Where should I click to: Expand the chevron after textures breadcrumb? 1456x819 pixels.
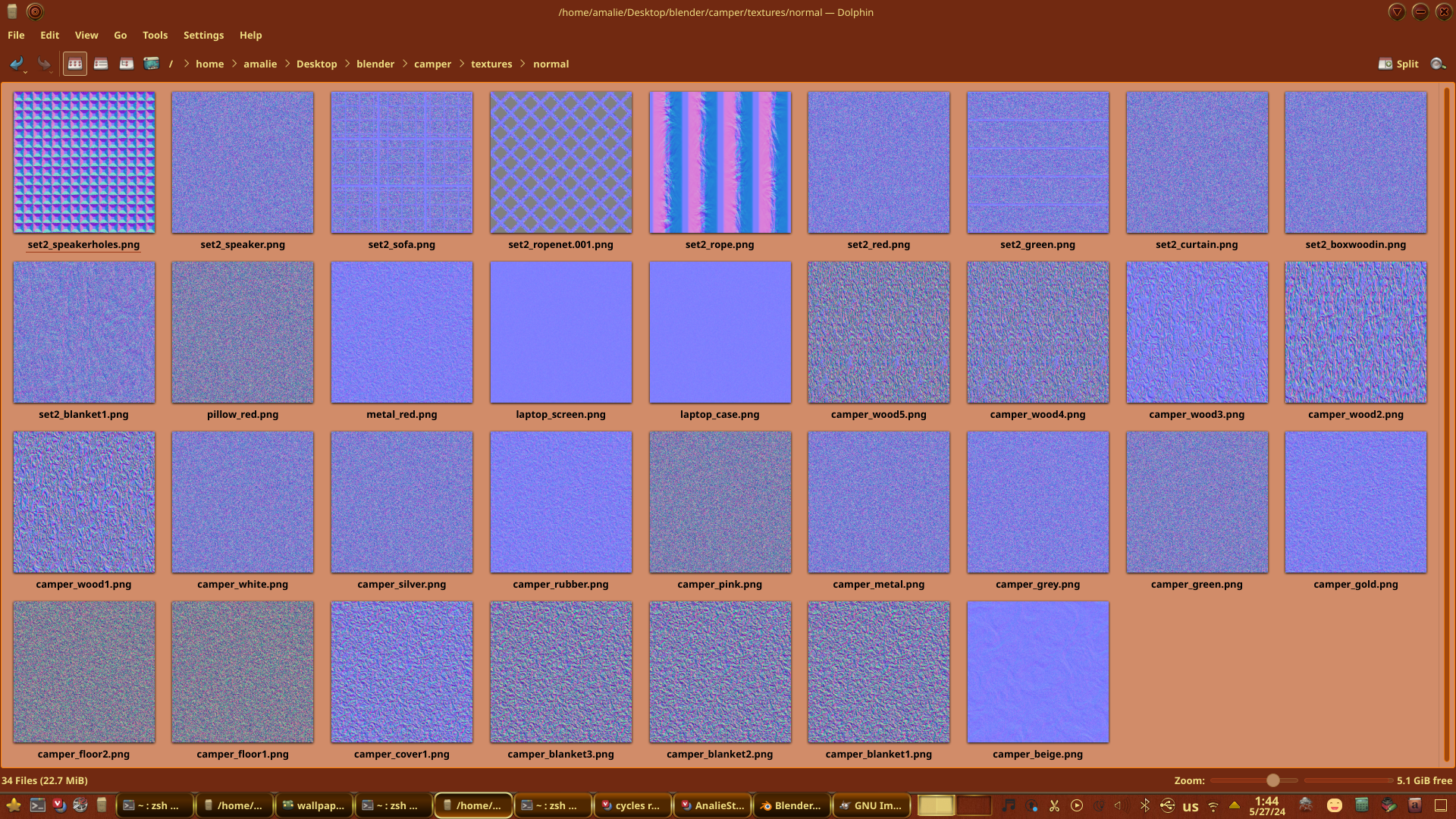click(522, 64)
